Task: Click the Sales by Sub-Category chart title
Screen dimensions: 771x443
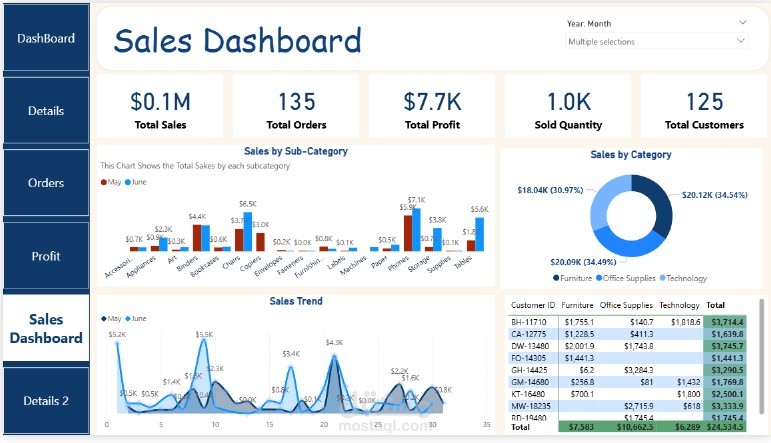Action: (x=296, y=151)
